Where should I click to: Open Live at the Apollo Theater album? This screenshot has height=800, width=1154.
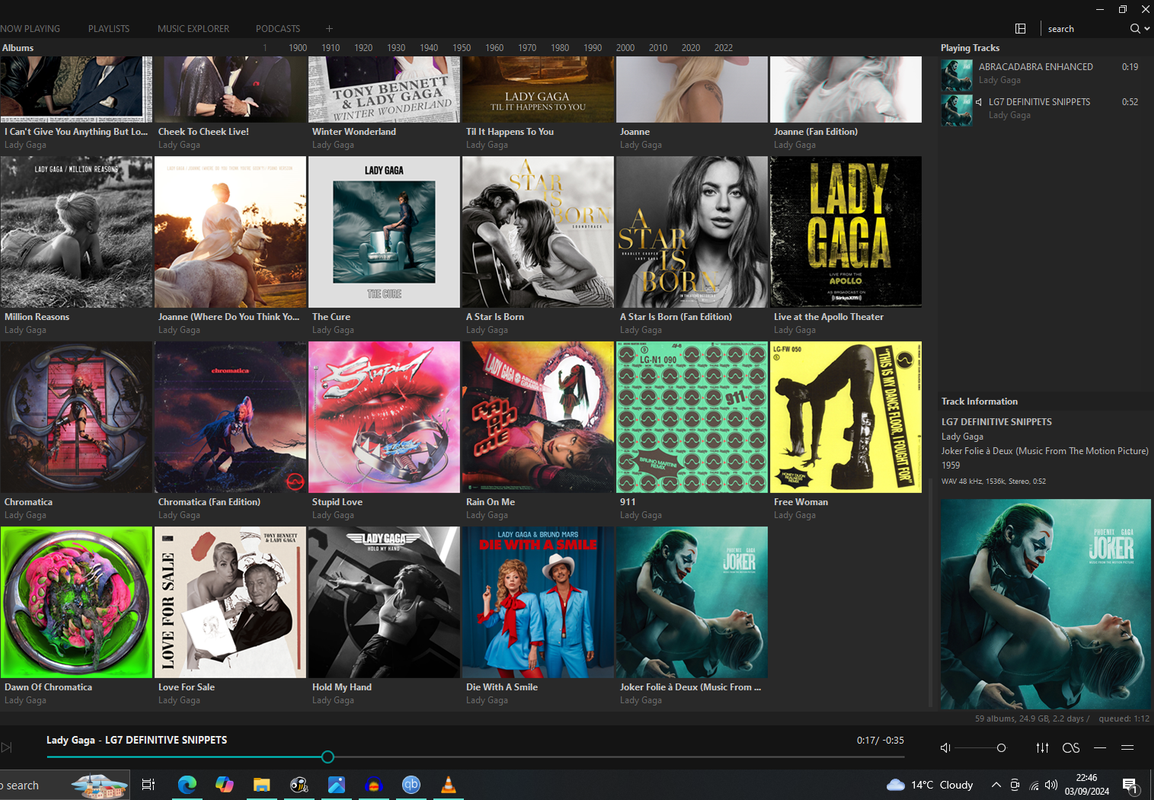[846, 232]
